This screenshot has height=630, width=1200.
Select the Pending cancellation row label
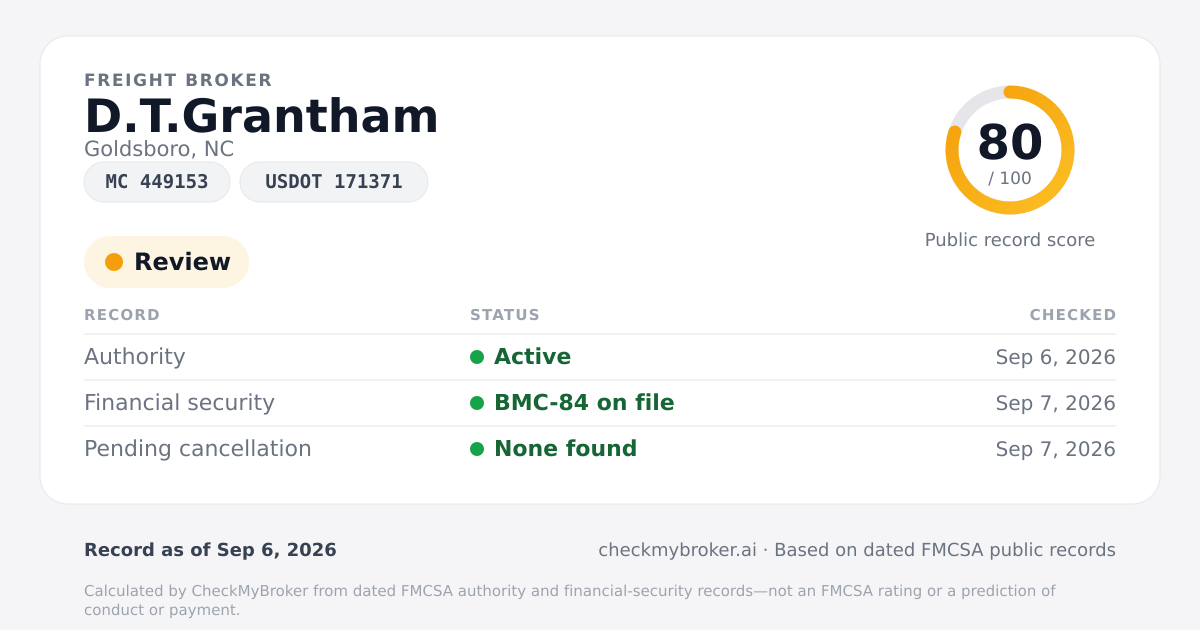[198, 449]
